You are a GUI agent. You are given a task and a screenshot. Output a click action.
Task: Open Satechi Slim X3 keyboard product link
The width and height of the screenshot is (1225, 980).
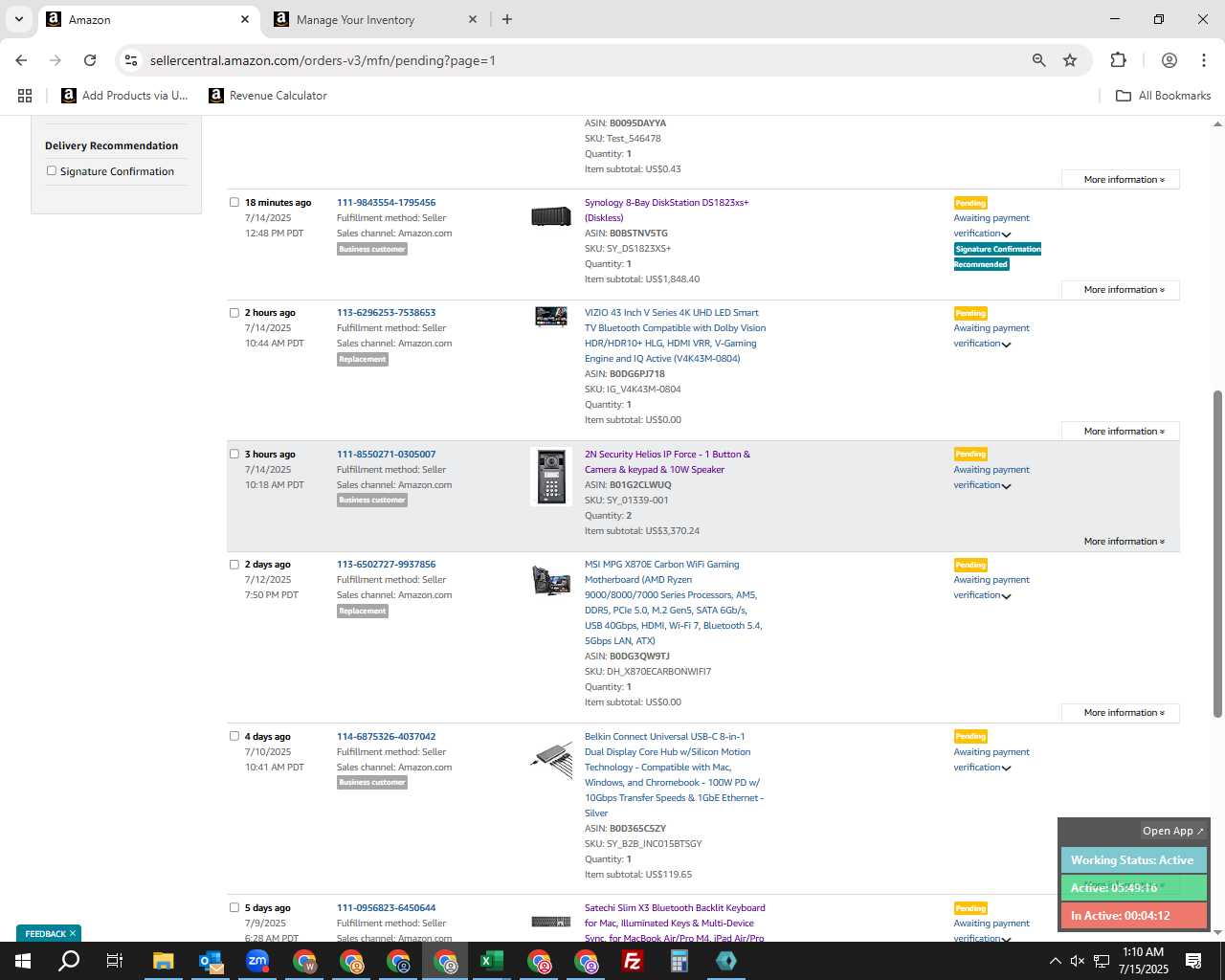(675, 923)
